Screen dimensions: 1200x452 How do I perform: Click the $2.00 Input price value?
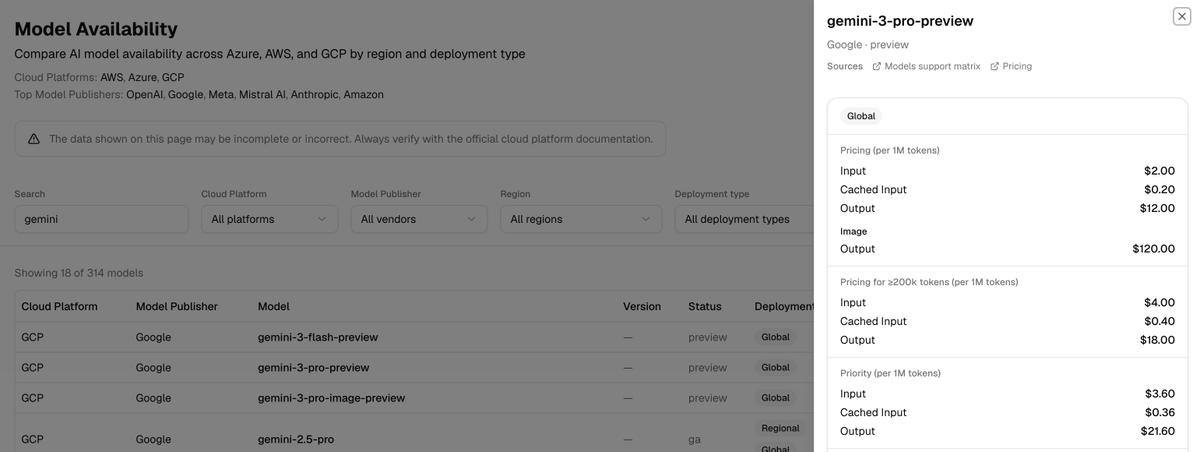click(x=1159, y=171)
